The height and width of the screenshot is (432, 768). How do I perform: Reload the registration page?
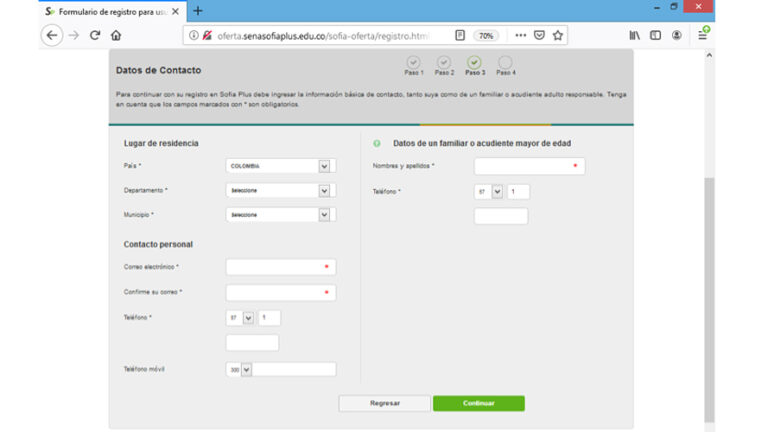pyautogui.click(x=95, y=35)
